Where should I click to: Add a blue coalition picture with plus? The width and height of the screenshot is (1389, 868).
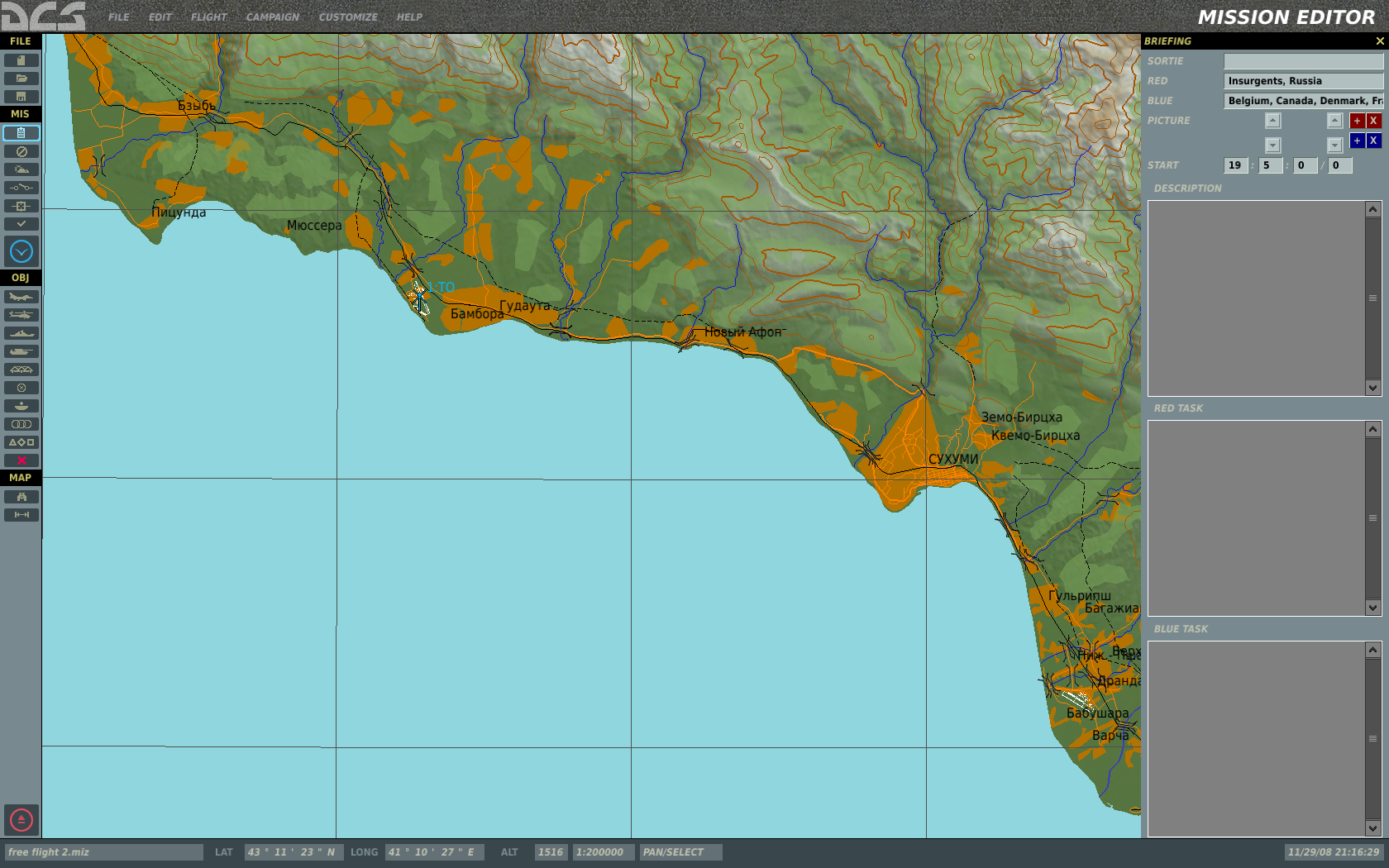click(x=1357, y=141)
